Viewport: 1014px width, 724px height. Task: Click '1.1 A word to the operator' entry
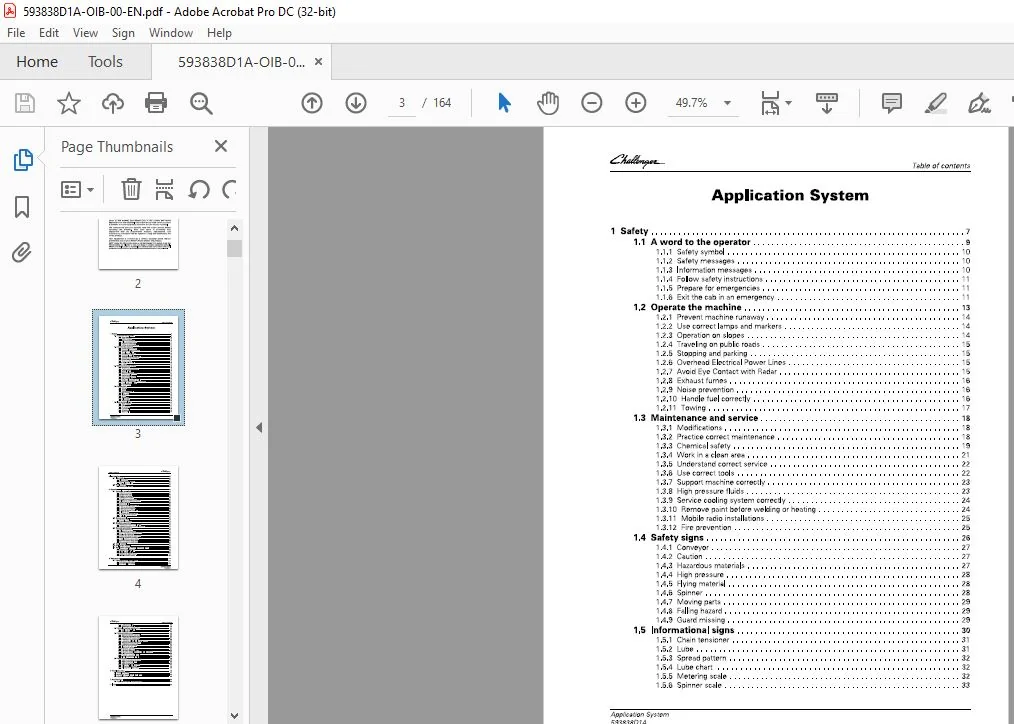click(801, 242)
